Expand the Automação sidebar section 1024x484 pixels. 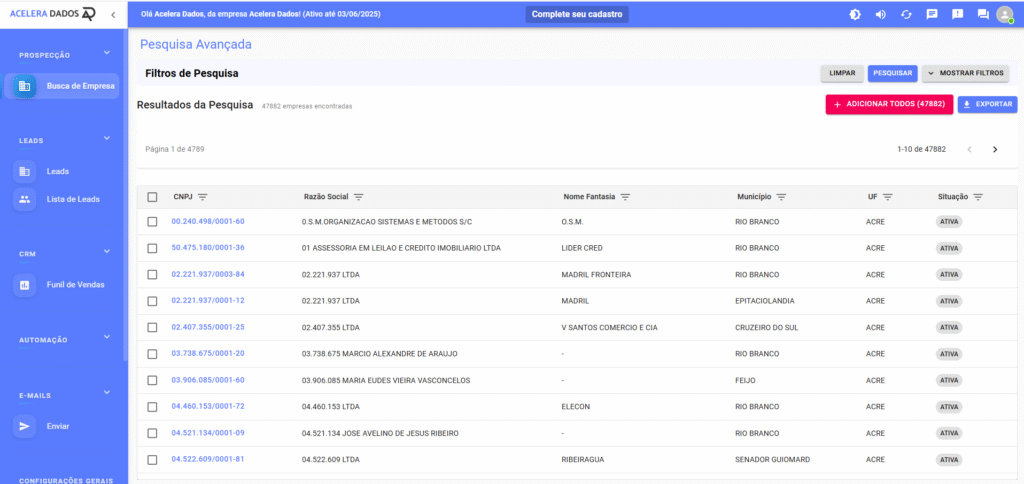coord(107,339)
